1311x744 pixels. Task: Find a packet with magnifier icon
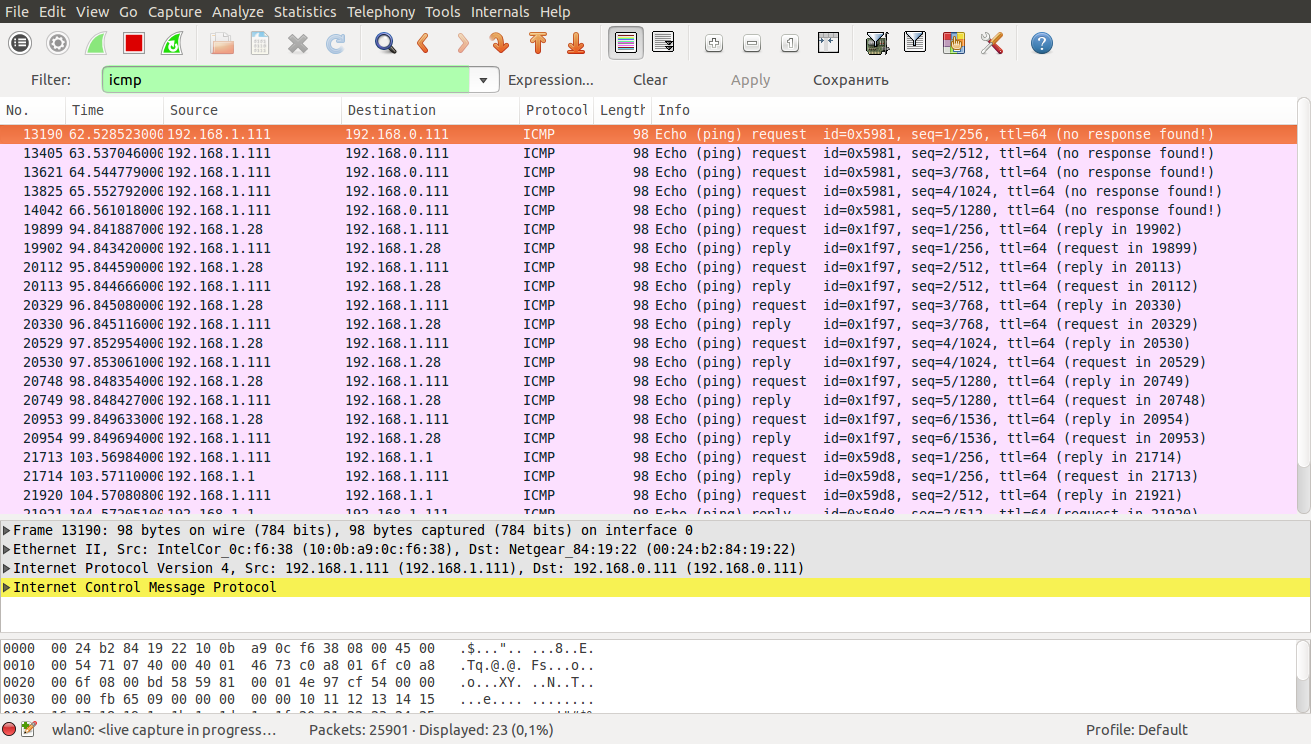[385, 43]
